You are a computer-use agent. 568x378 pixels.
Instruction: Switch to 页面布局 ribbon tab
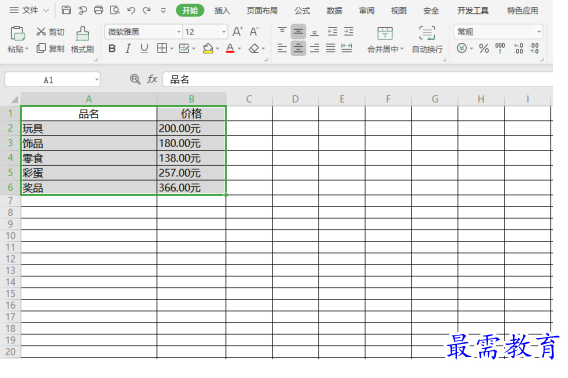coord(262,11)
